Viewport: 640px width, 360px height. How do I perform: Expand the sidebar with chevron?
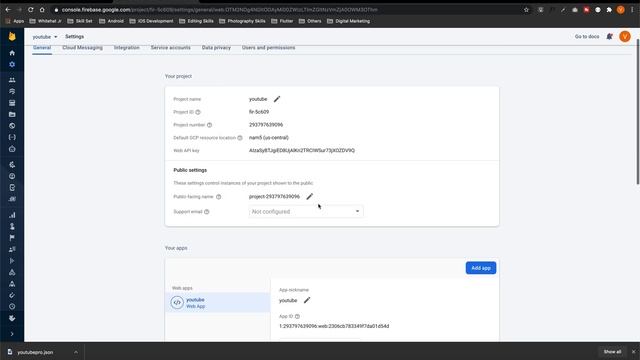(x=12, y=334)
